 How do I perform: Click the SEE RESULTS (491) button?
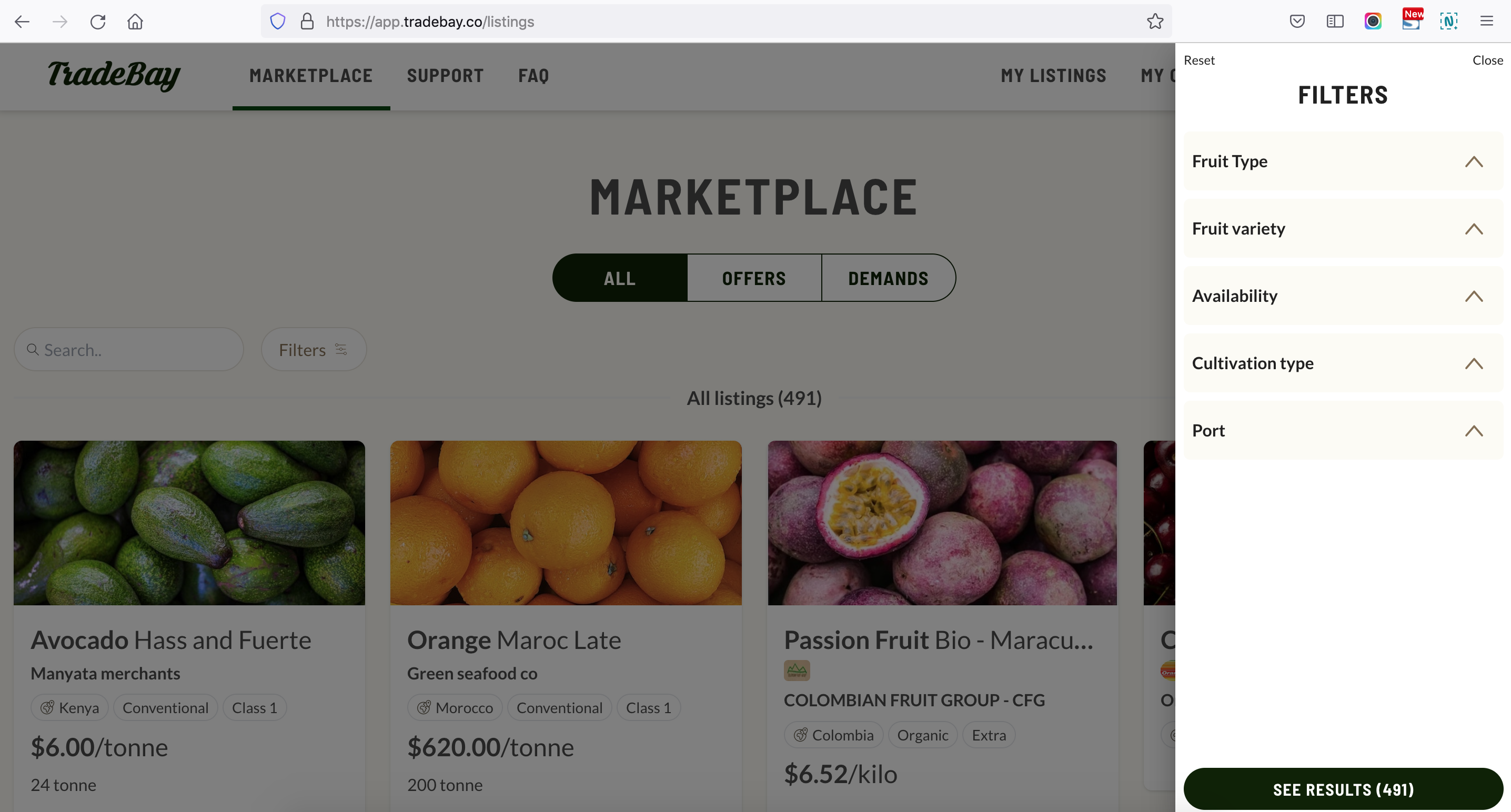[1343, 789]
